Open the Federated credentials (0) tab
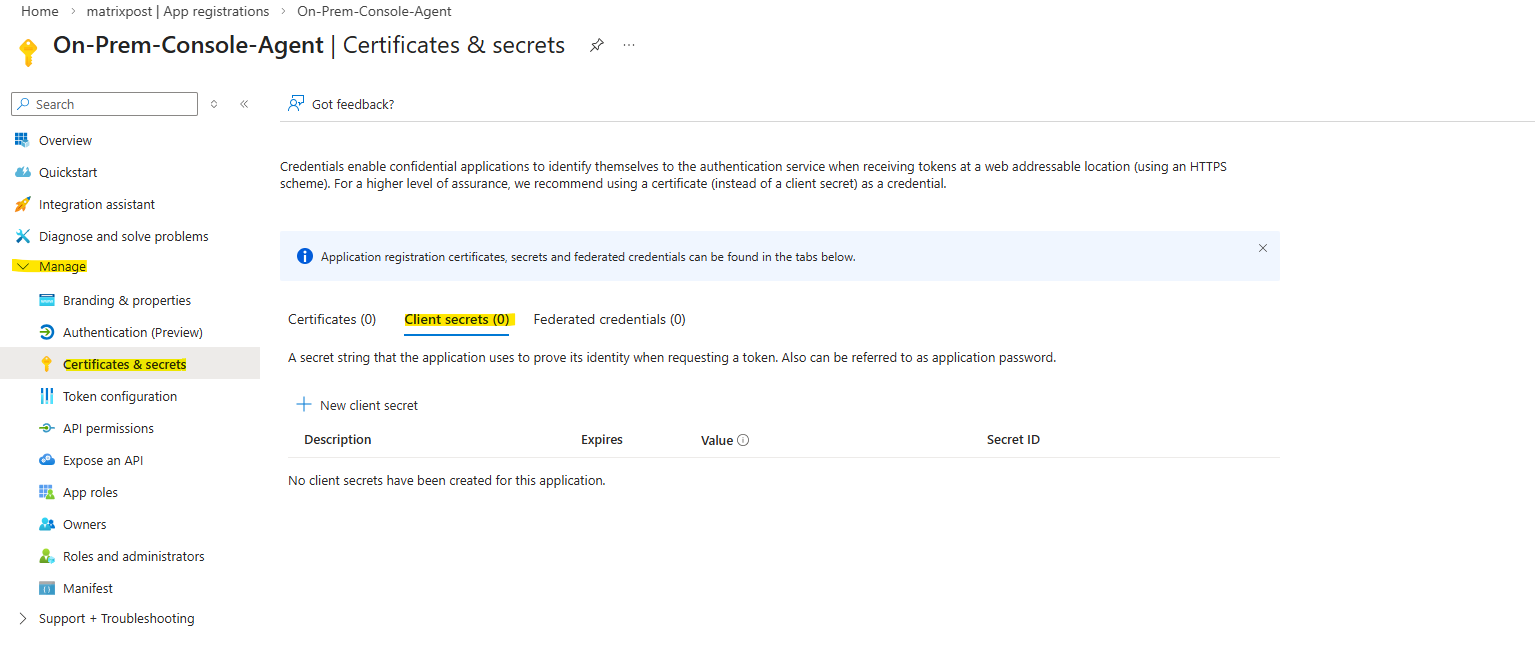The width and height of the screenshot is (1535, 668). pyautogui.click(x=610, y=319)
